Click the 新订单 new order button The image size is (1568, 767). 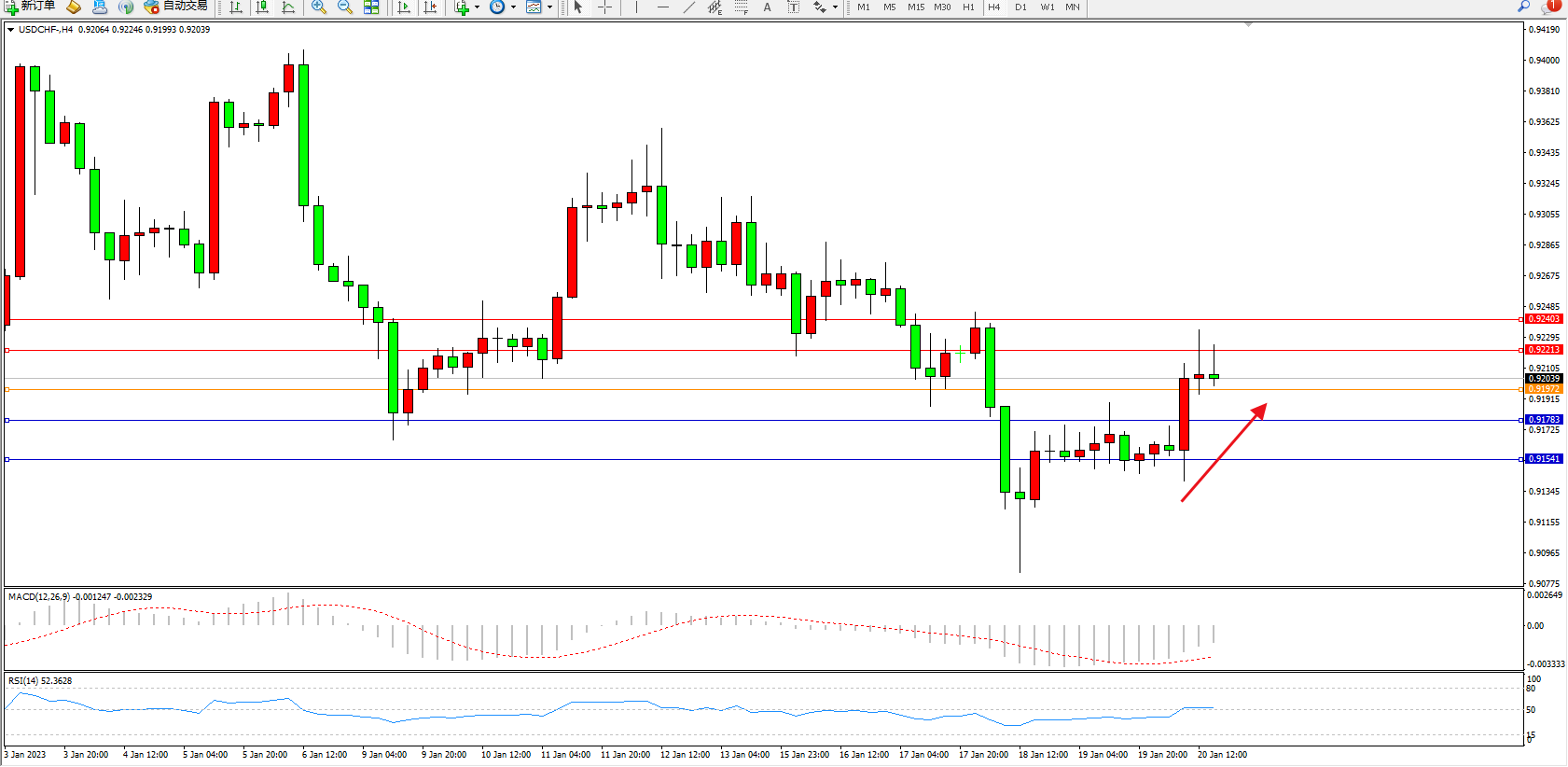tap(30, 7)
